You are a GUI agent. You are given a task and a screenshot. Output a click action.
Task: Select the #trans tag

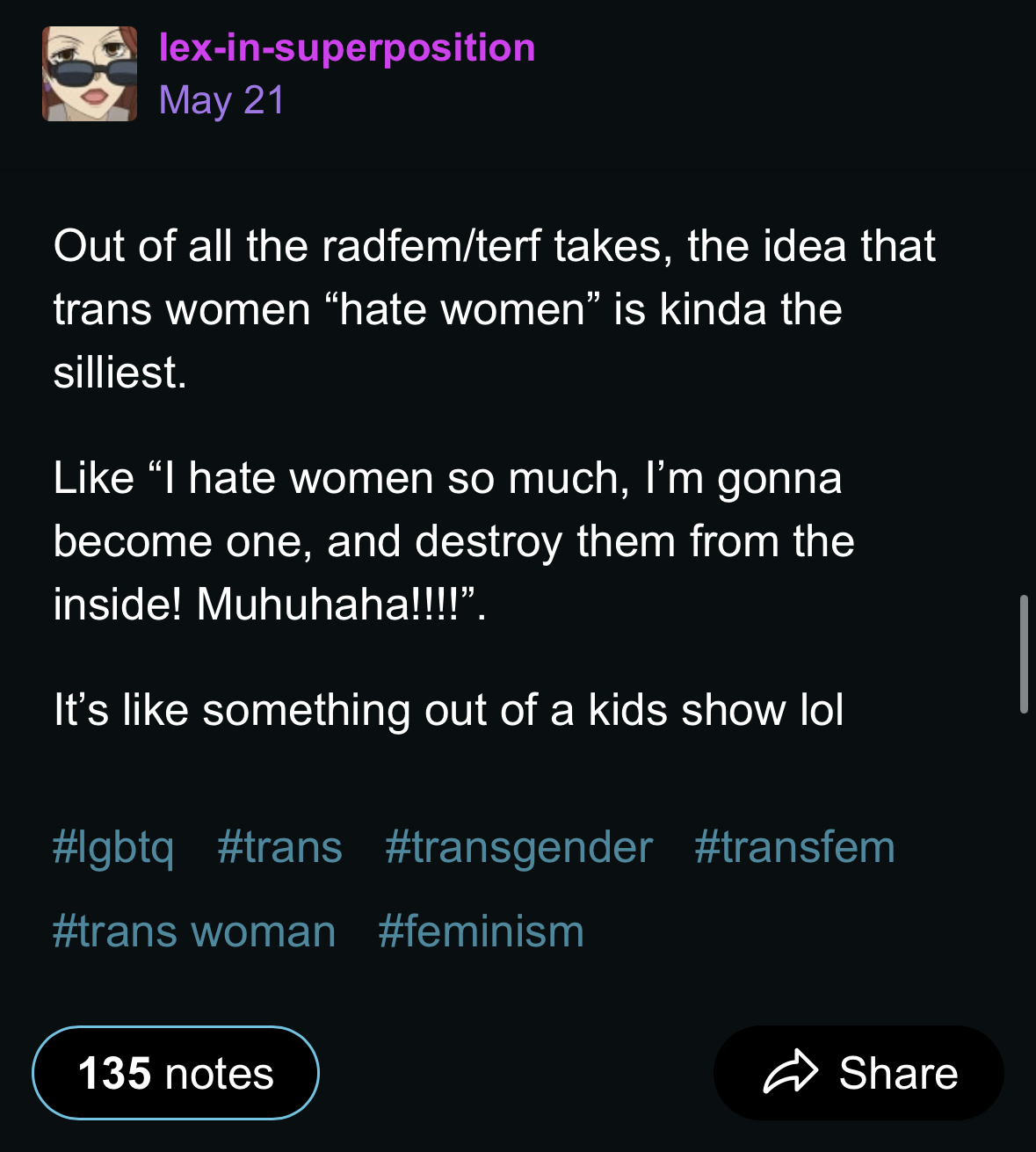tap(279, 848)
